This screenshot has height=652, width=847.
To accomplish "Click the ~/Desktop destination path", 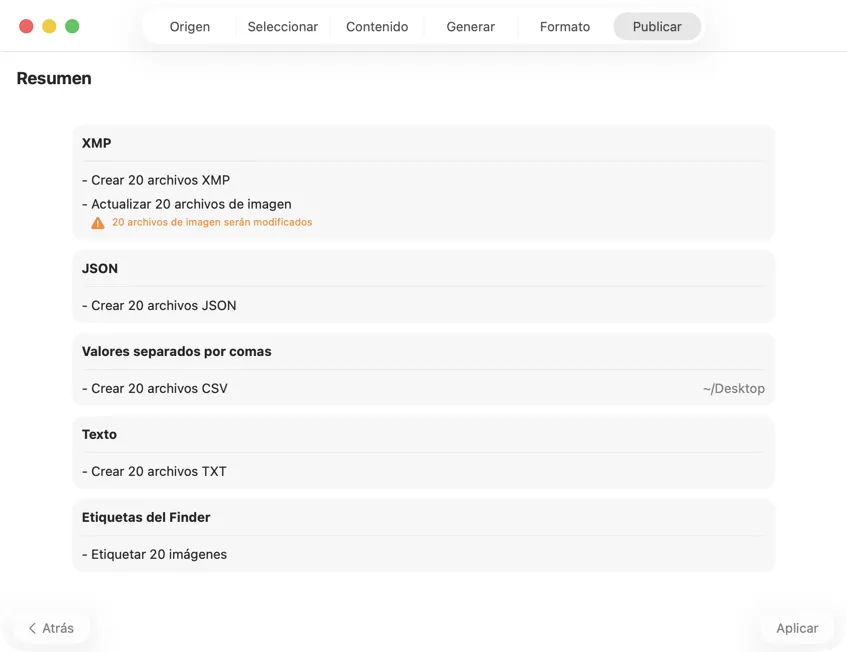I will [x=733, y=389].
